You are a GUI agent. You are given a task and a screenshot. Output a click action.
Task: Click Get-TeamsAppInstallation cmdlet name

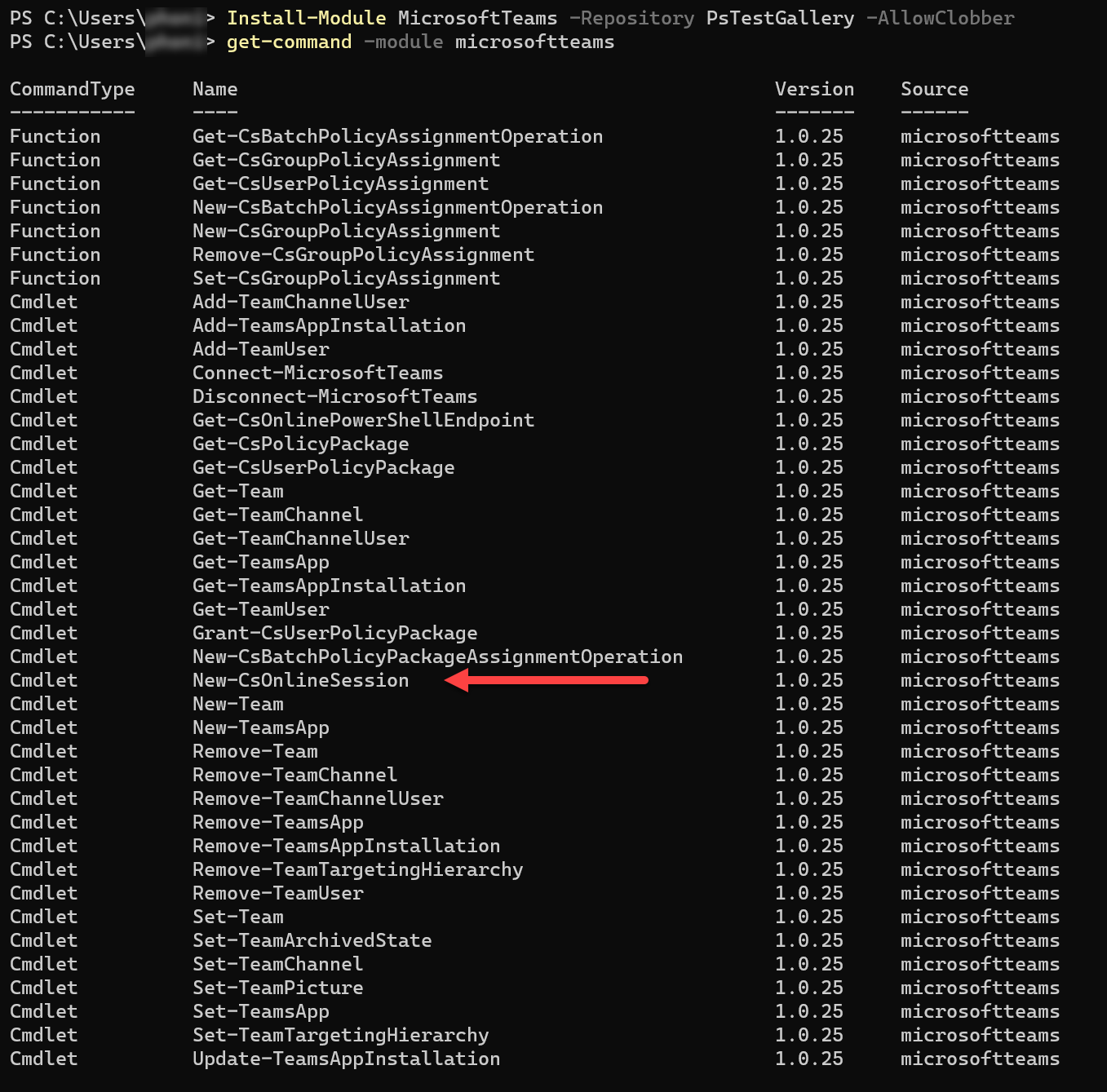[329, 586]
